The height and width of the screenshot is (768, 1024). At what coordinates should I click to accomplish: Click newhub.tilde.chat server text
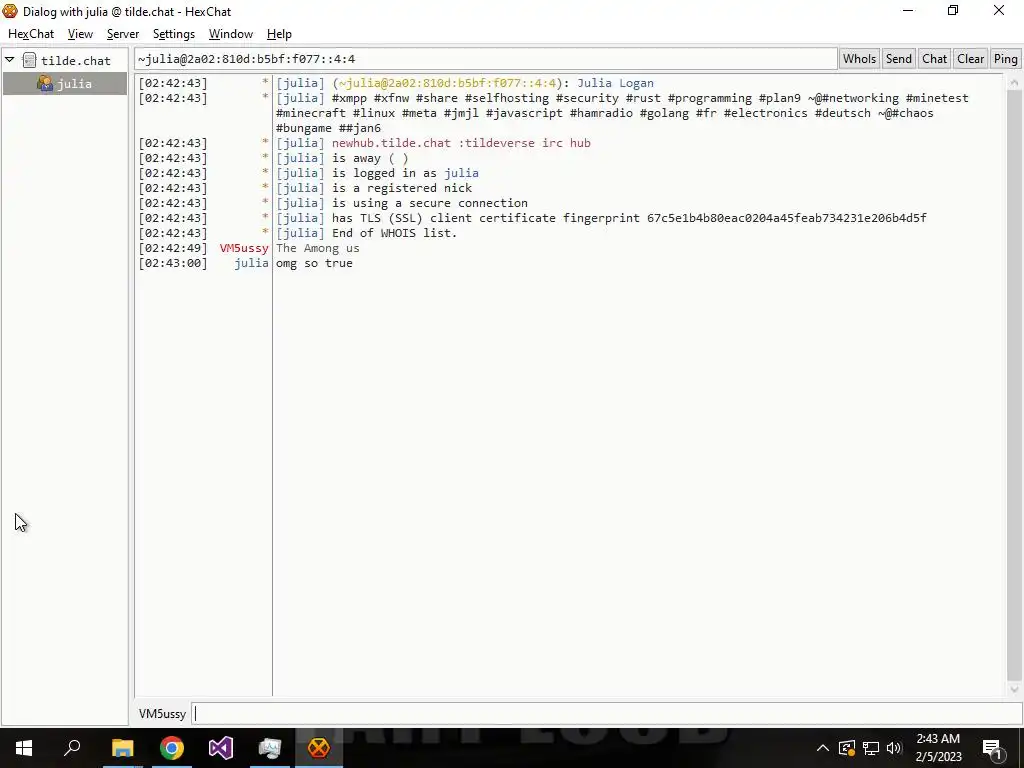(391, 143)
